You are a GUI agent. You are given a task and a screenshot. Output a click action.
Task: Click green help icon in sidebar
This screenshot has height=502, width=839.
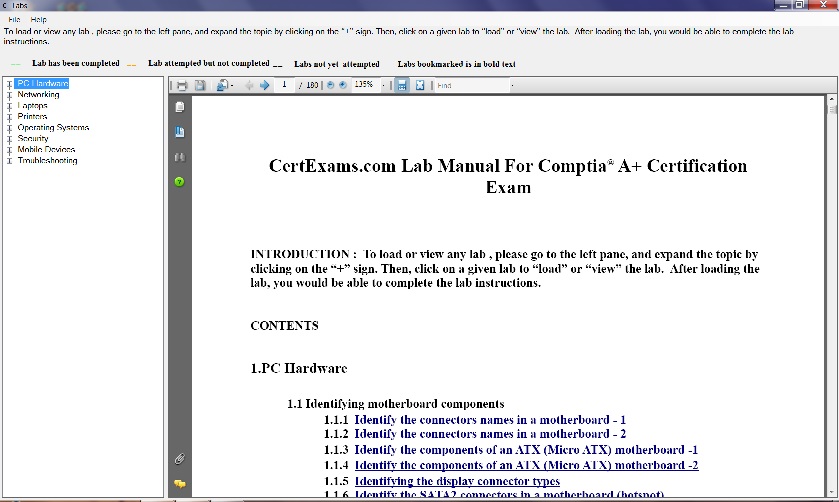[180, 182]
